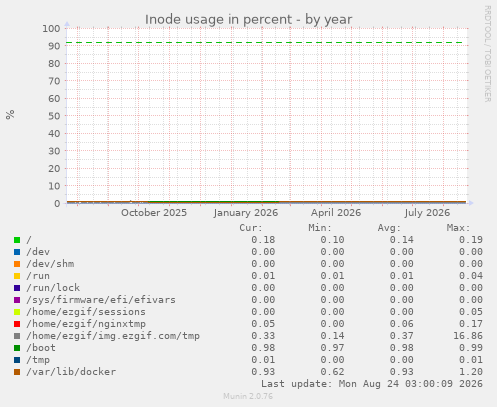Click the '%' y-axis unit label
Image resolution: width=497 pixels, height=407 pixels.
tap(10, 115)
